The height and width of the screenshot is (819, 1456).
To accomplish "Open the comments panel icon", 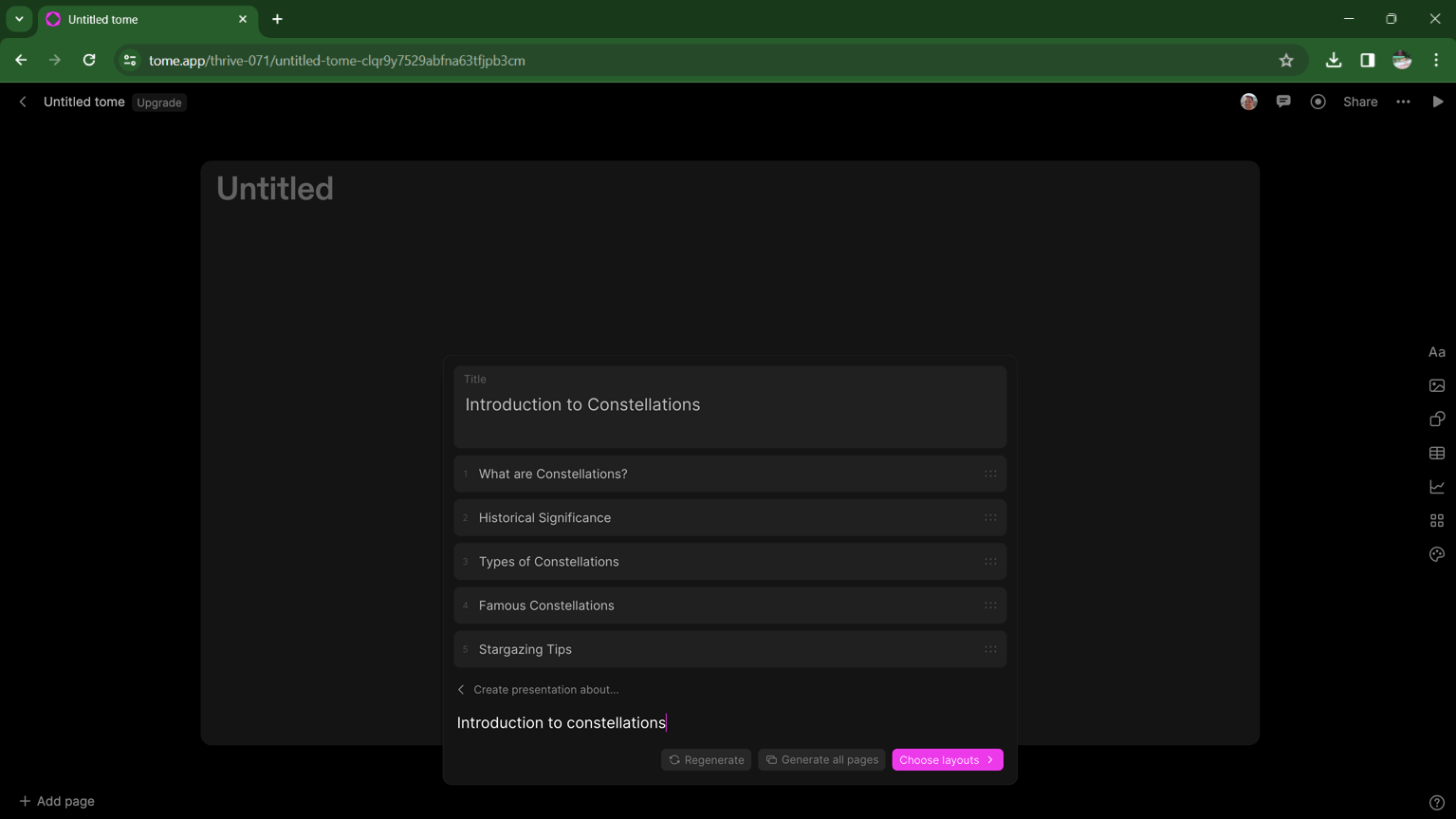I will tap(1282, 102).
